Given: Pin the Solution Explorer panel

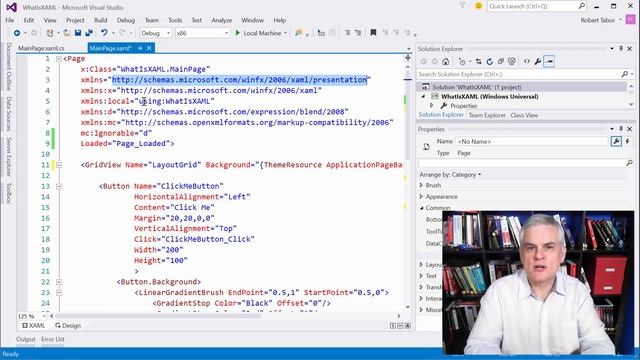Looking at the screenshot, I should (621, 49).
